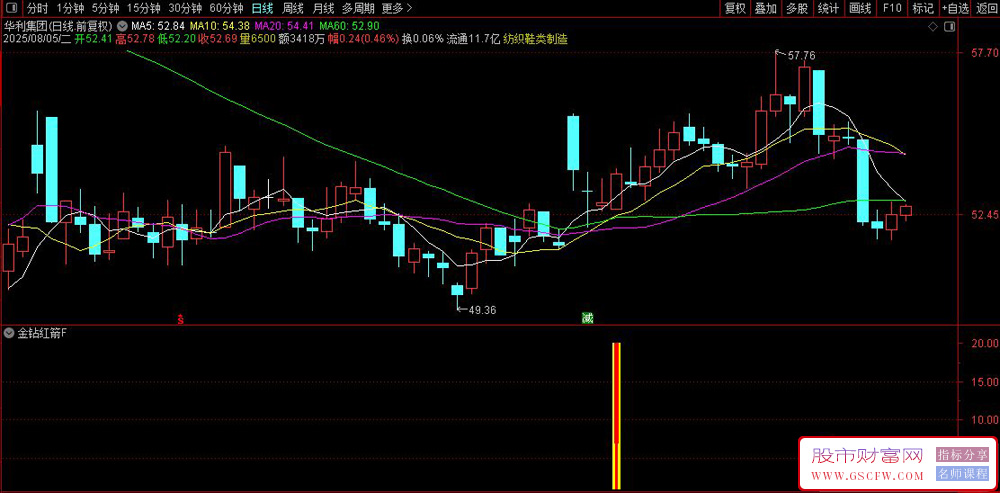Click the 49.36 low price label
Viewport: 1000px width, 493px height.
pos(482,311)
